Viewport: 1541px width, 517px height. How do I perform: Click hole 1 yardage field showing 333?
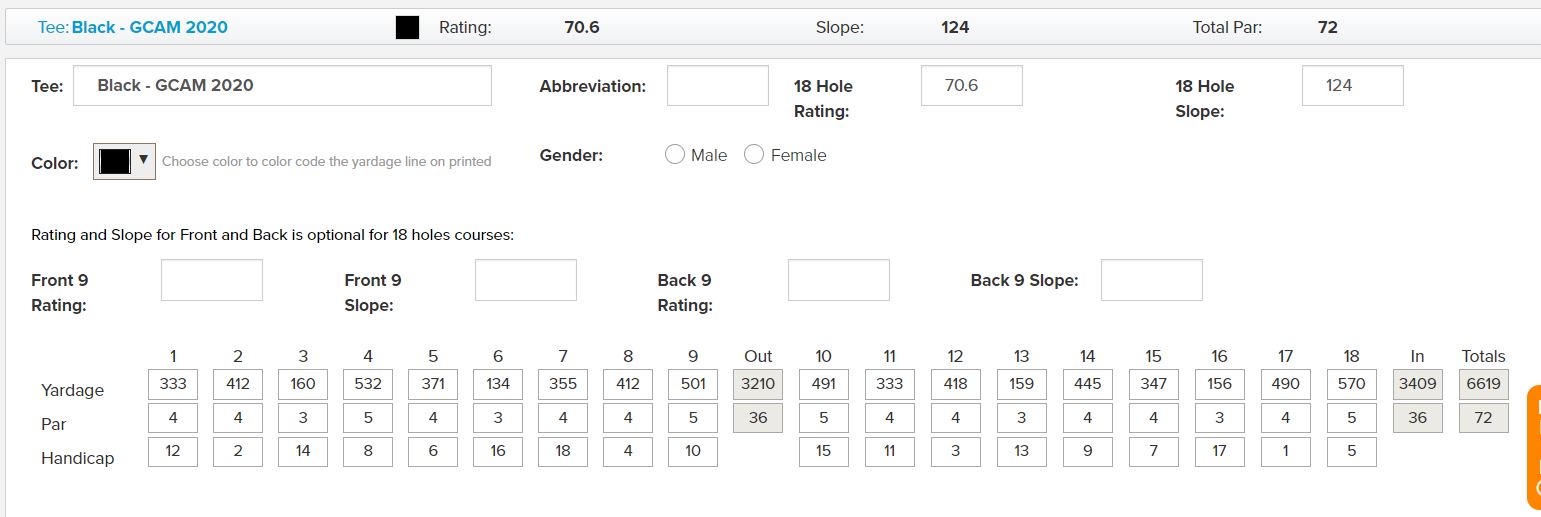pos(173,384)
